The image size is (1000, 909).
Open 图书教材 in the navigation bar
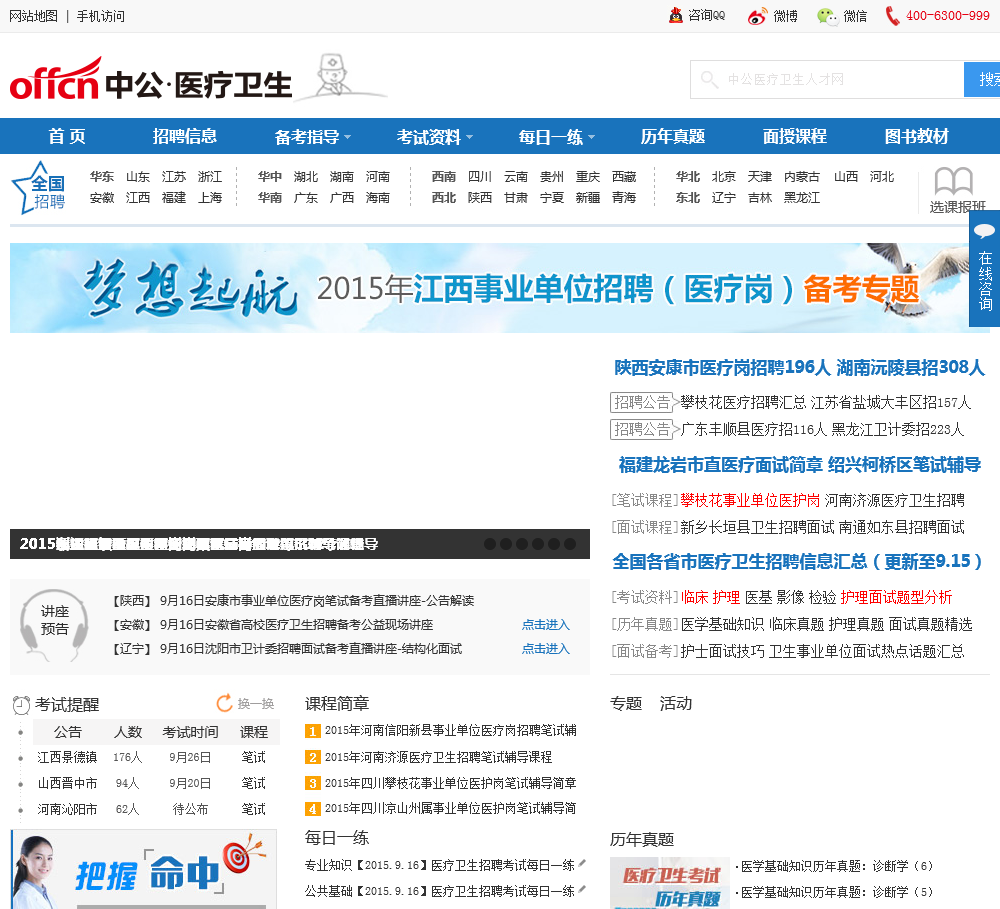pos(916,137)
